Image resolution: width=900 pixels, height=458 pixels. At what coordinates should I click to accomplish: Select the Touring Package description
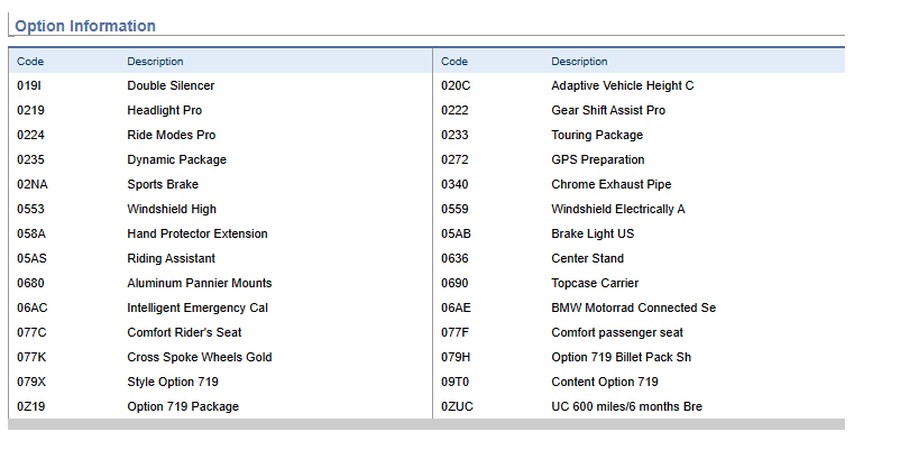(x=597, y=135)
